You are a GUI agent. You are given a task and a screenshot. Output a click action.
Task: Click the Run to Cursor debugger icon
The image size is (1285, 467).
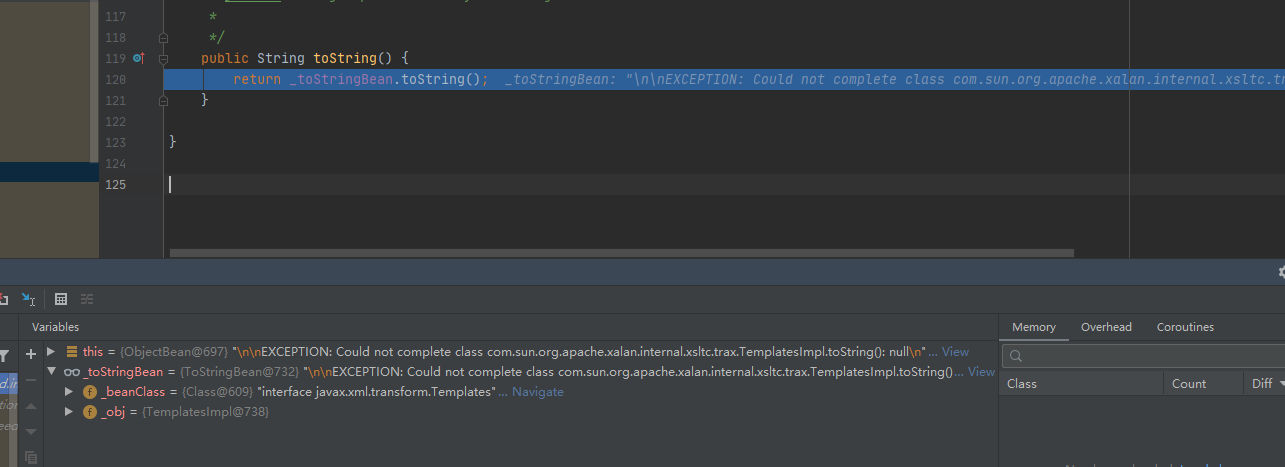29,299
